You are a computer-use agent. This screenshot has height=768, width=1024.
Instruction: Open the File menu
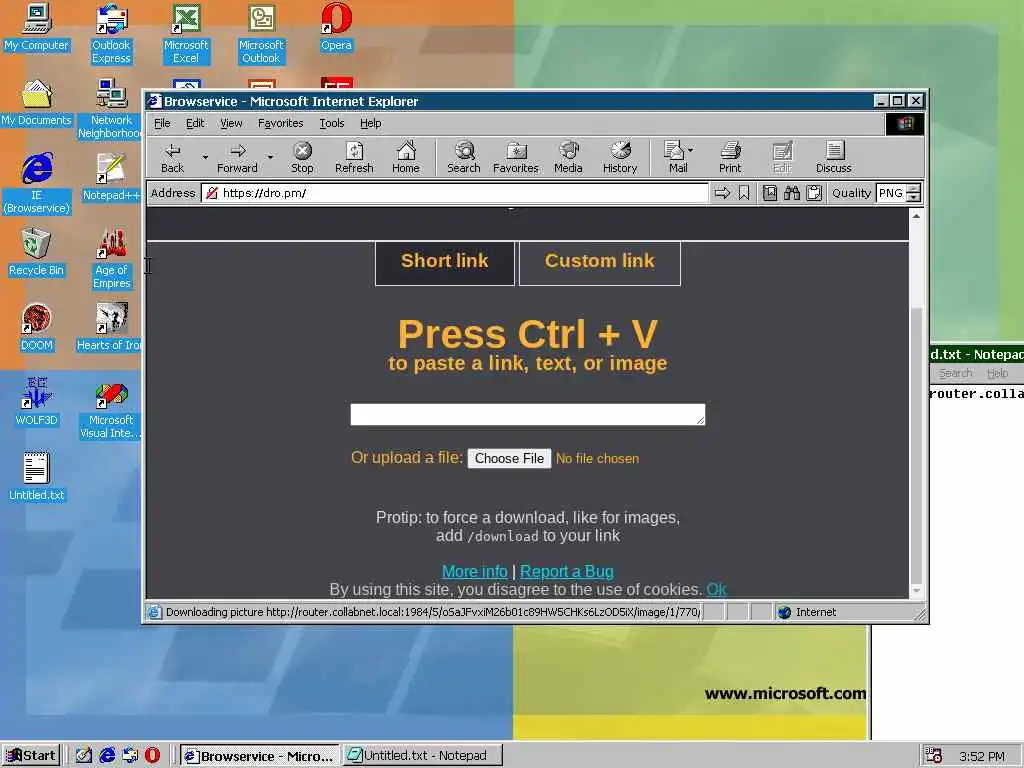[x=162, y=123]
